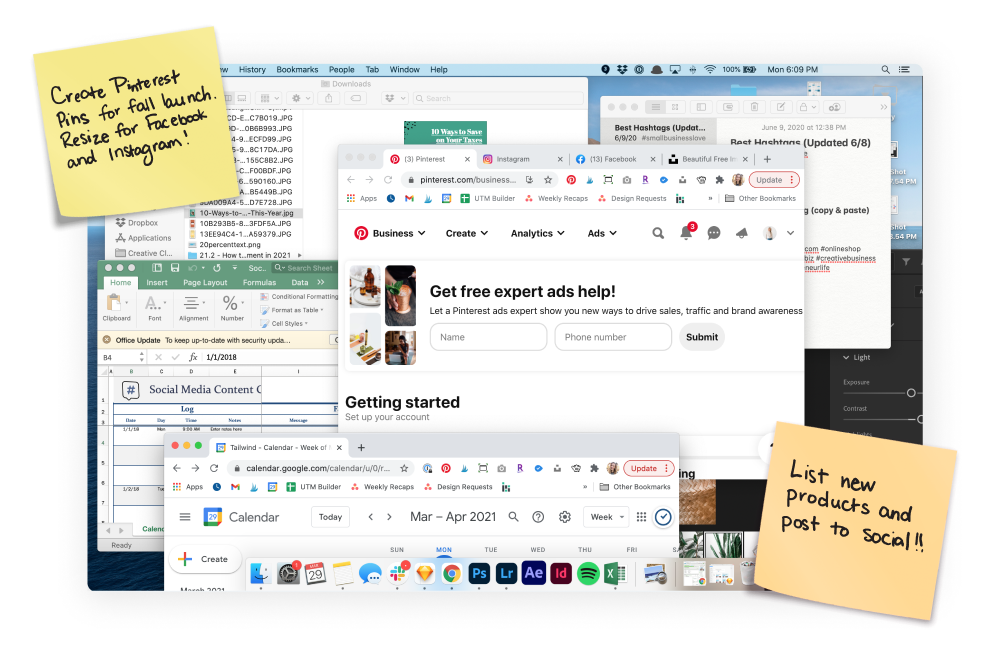Adjust the Exposure slider handle in Lightroom
988x654 pixels.
(x=910, y=393)
